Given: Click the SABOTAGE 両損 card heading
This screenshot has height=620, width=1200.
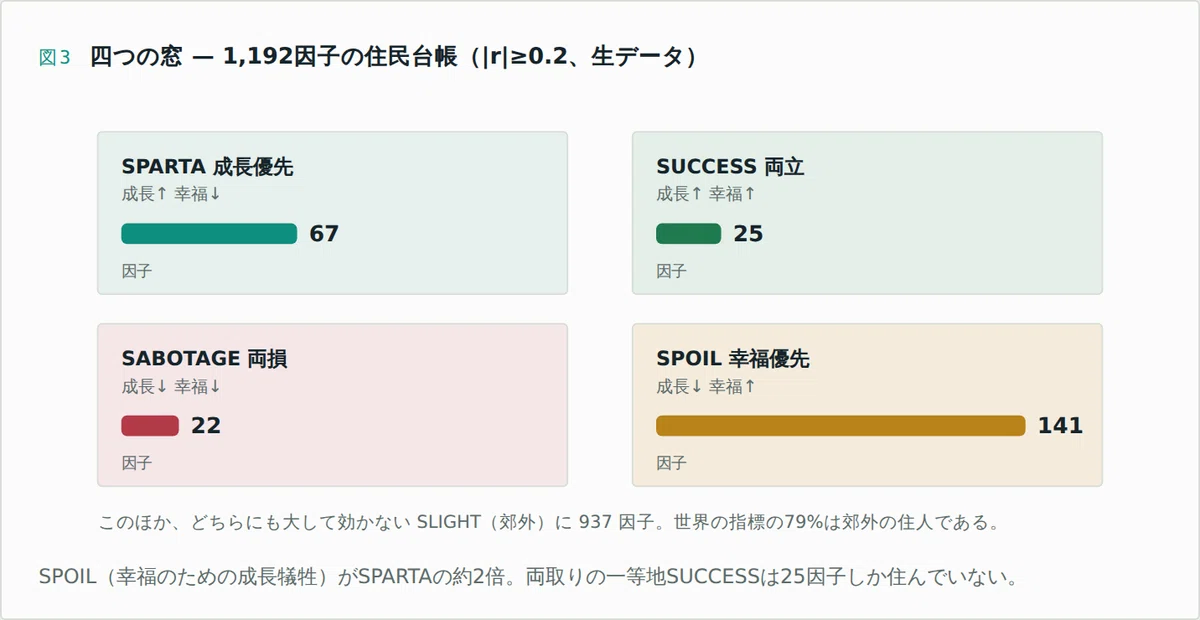Looking at the screenshot, I should tap(204, 359).
